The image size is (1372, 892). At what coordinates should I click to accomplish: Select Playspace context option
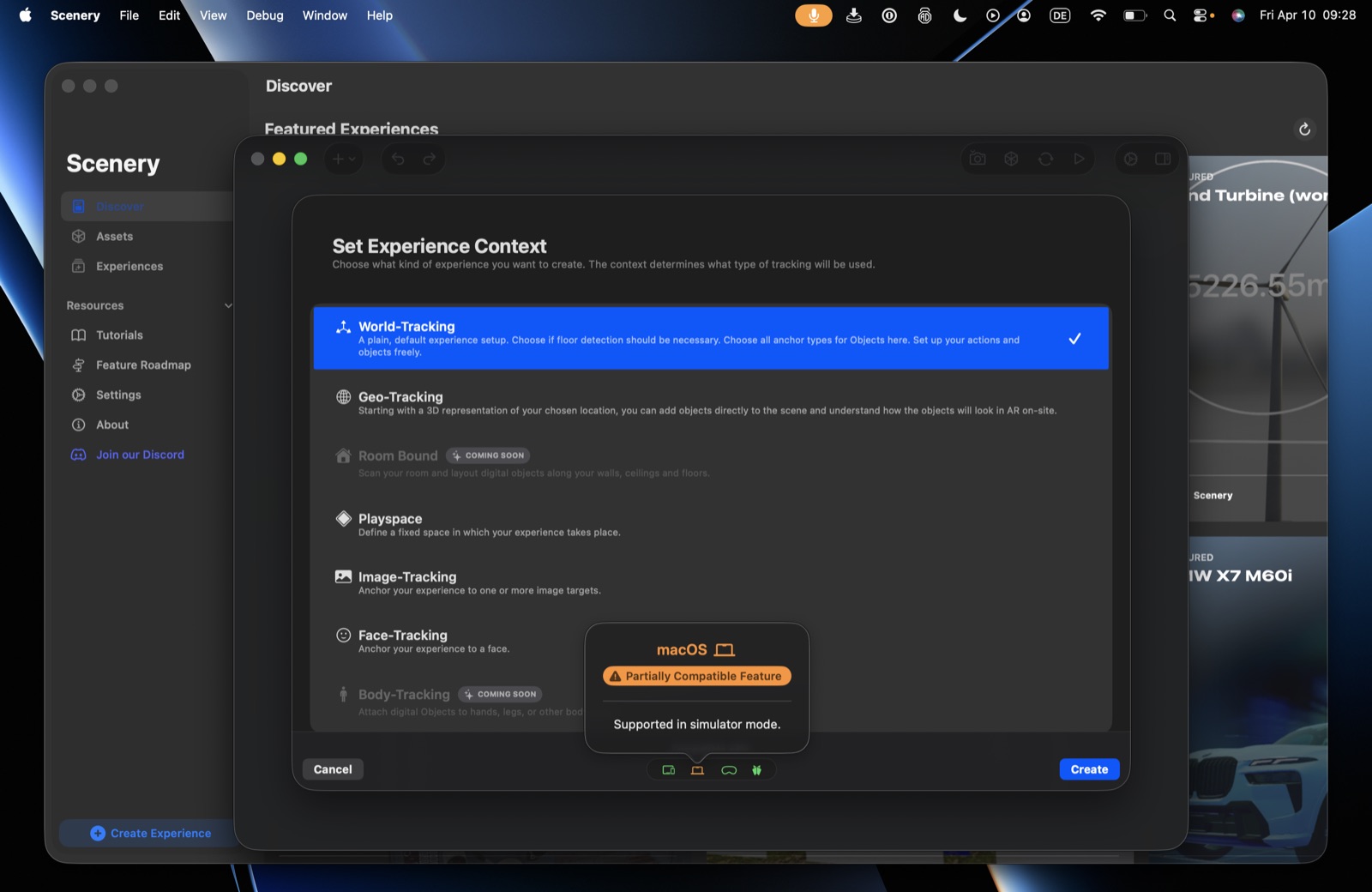(711, 525)
